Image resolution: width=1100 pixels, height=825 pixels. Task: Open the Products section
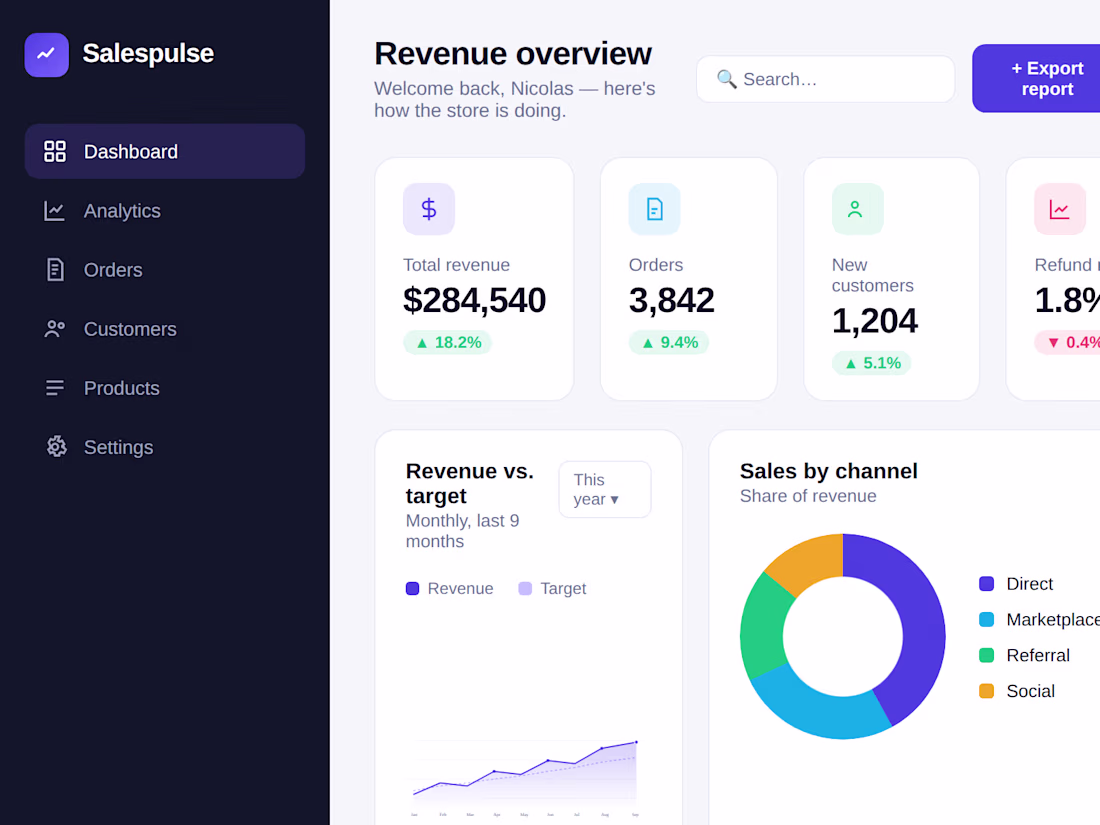click(x=165, y=388)
